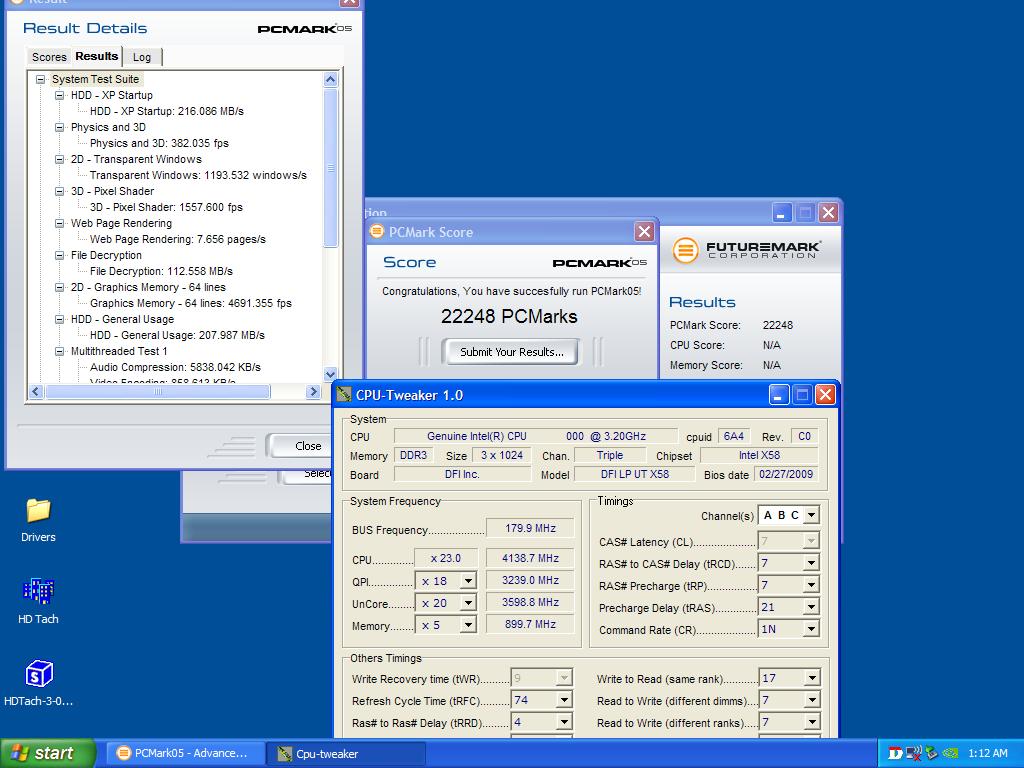Screen dimensions: 1024x768
Task: Select the HDTach-3-0 installer desktop icon
Action: click(39, 673)
